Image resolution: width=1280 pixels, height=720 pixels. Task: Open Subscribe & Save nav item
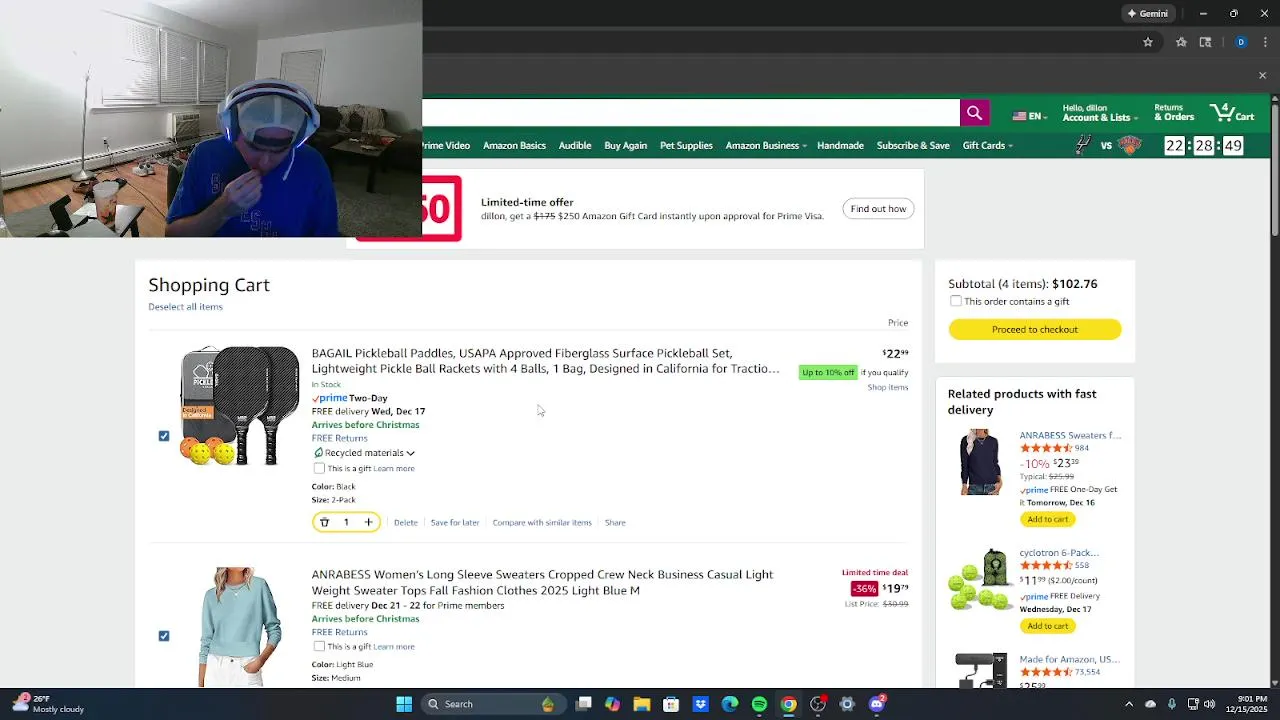(913, 146)
